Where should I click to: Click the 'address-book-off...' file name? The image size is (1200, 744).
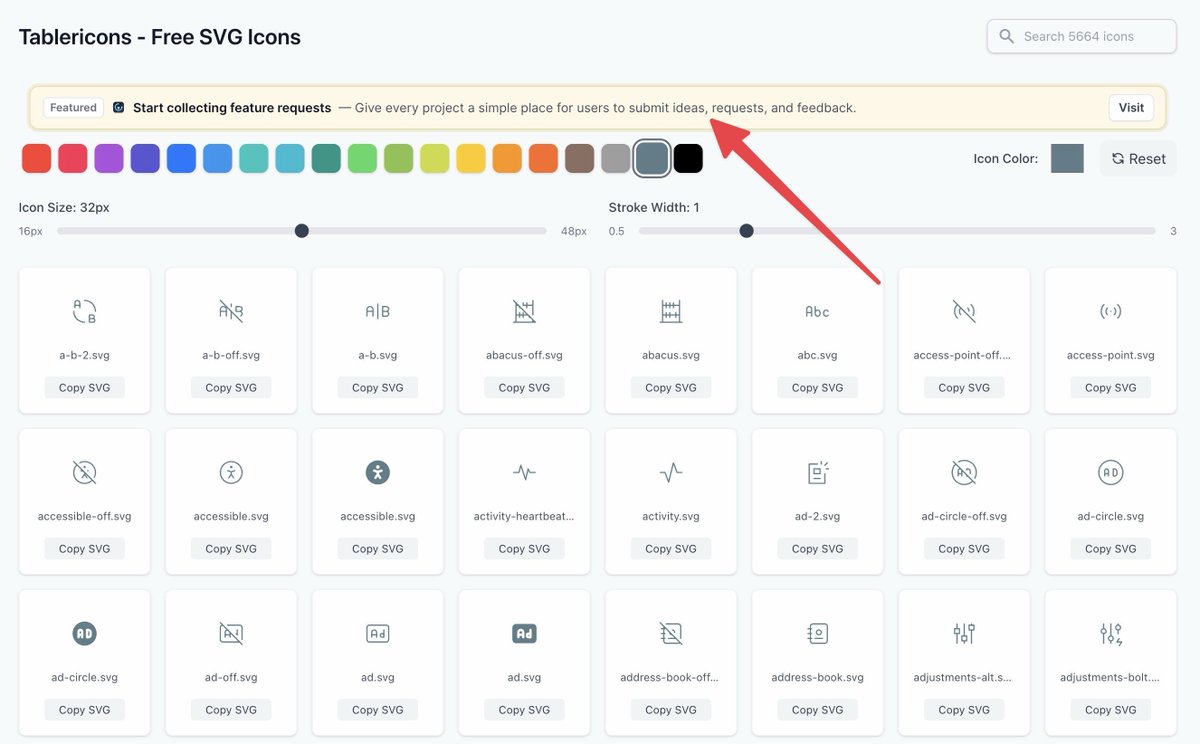point(671,677)
